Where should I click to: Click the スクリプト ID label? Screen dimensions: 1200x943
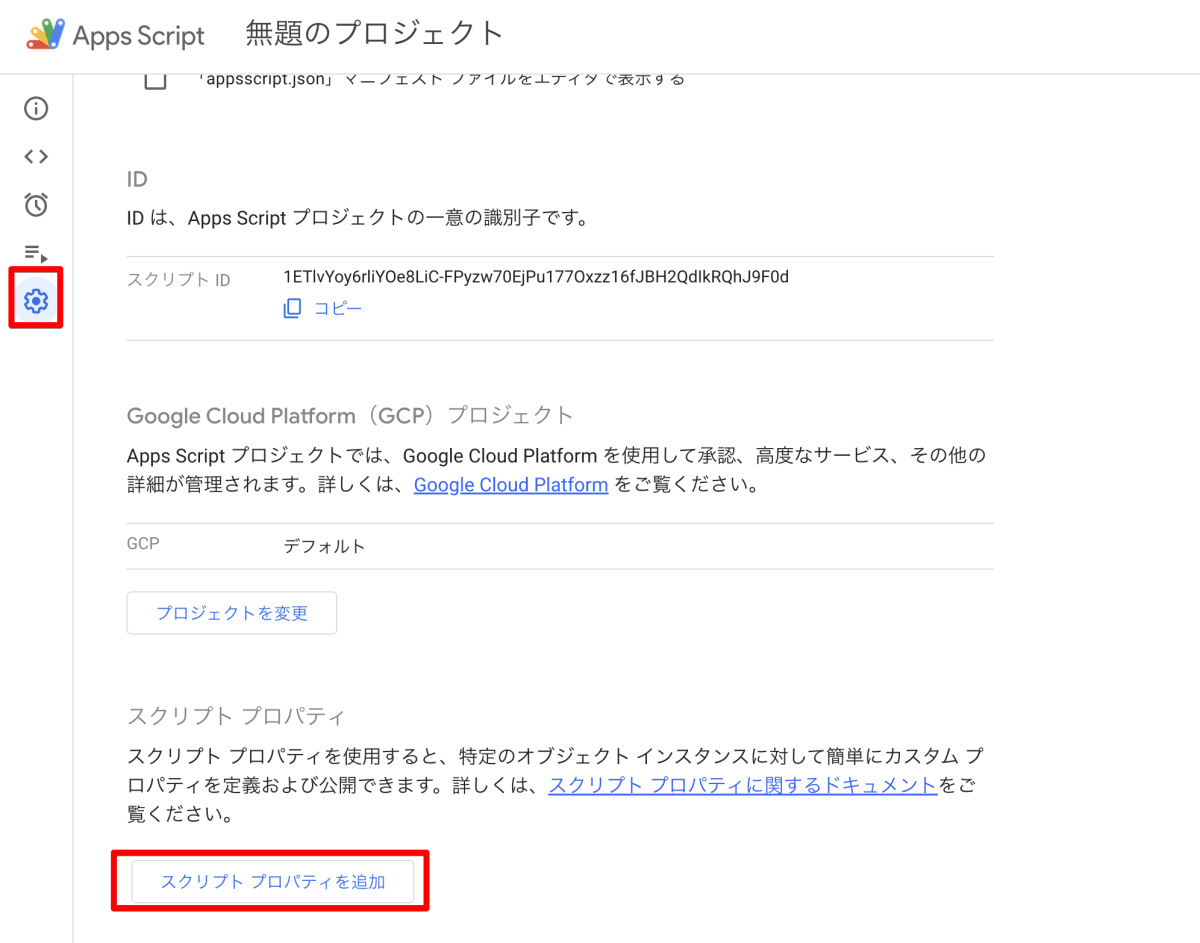179,280
